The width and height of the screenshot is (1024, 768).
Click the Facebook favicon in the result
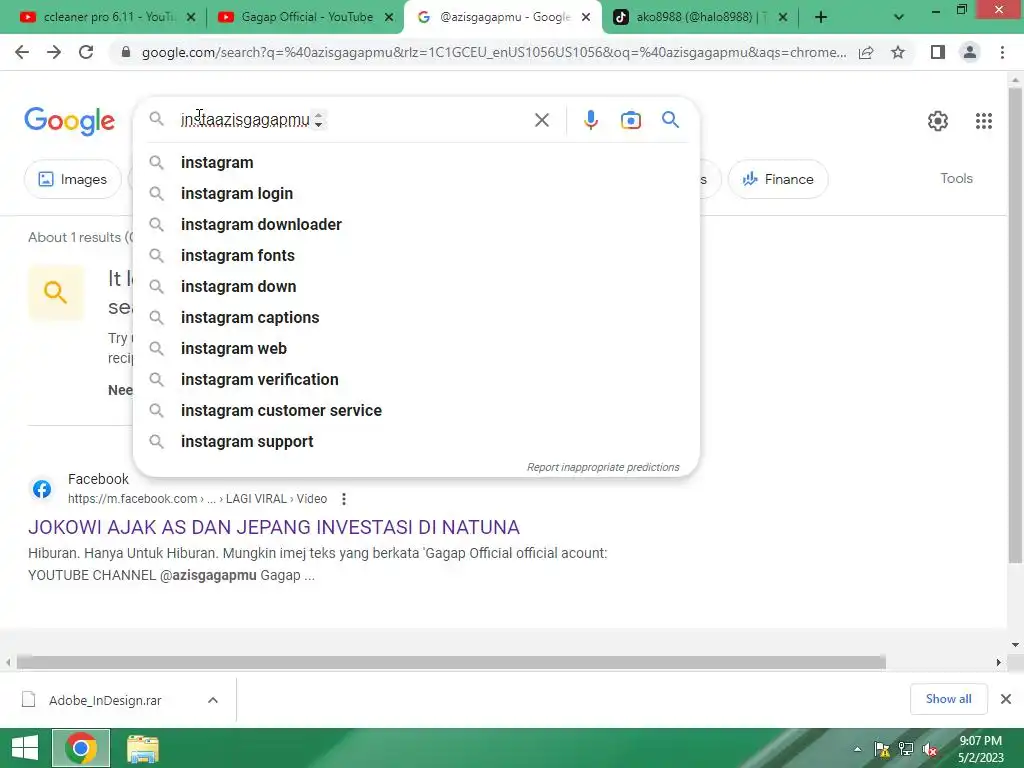42,489
